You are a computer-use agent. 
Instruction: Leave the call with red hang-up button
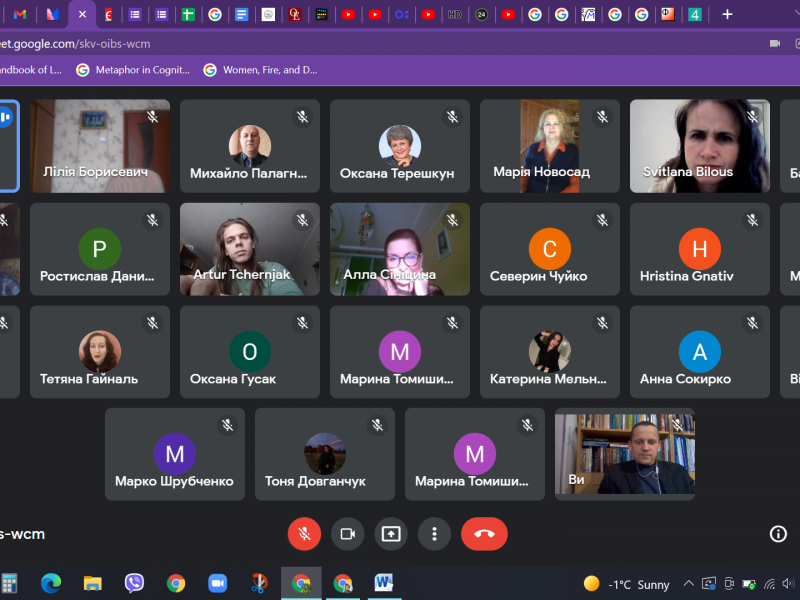point(484,534)
